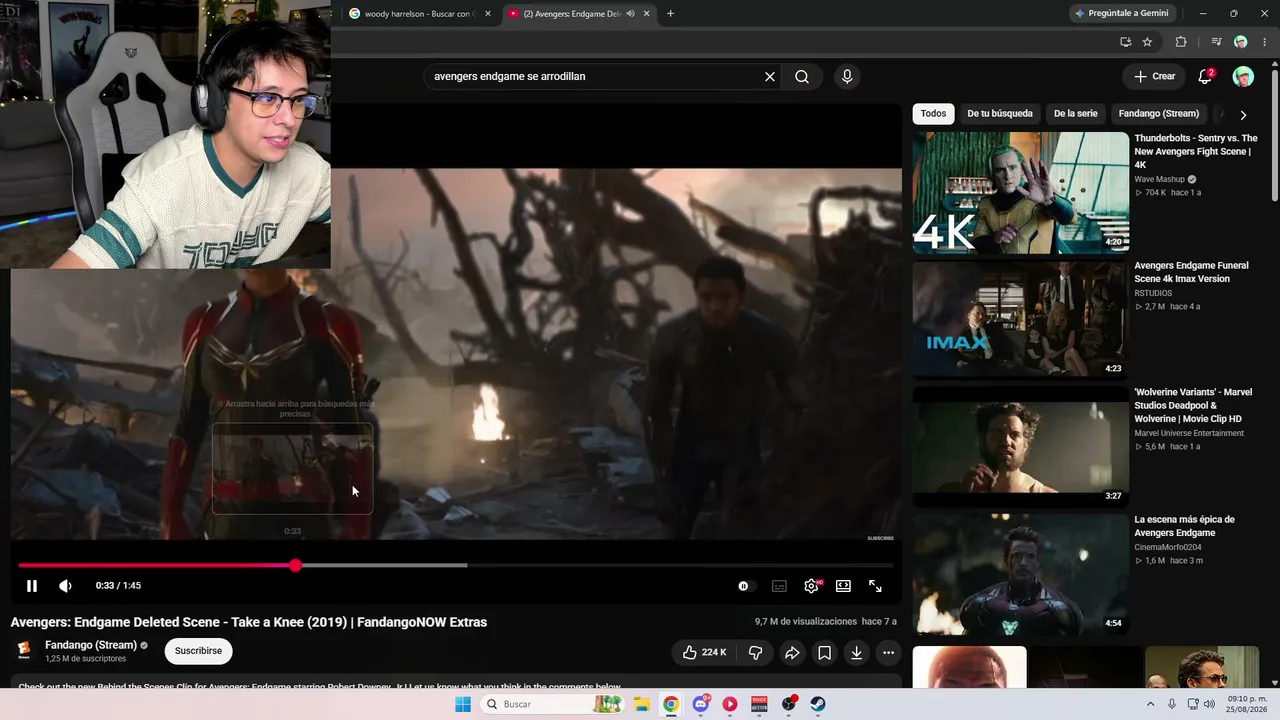Toggle subtitles in the video player
The height and width of the screenshot is (720, 1280).
click(x=779, y=586)
